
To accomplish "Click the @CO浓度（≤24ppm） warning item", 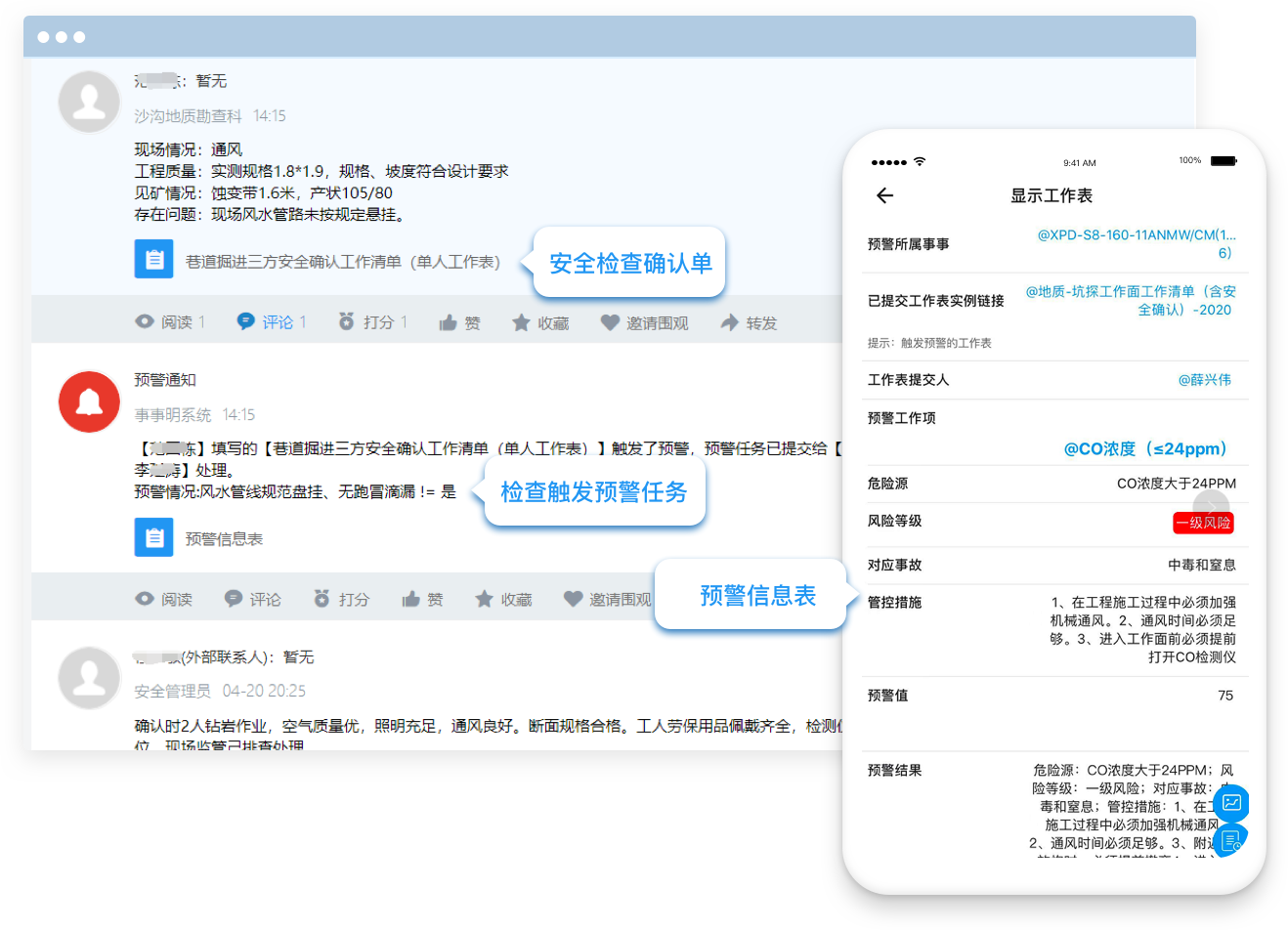I will [x=1147, y=448].
